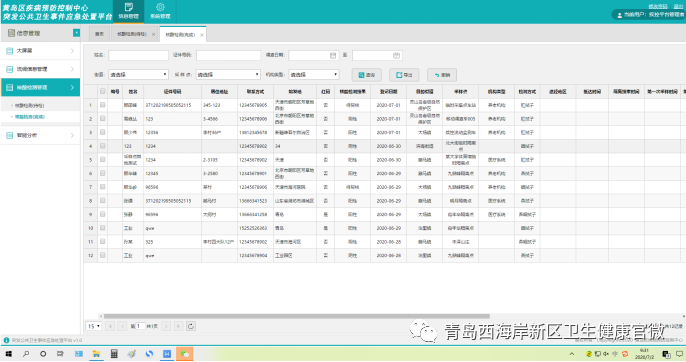Open the Windows Start menu
This screenshot has width=686, height=362.
pos(8,354)
